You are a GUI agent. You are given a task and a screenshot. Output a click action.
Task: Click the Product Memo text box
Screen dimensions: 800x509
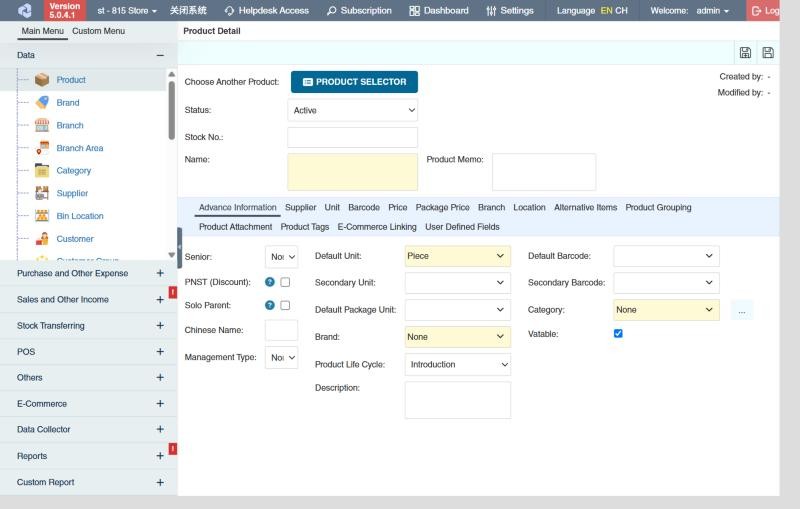(544, 172)
